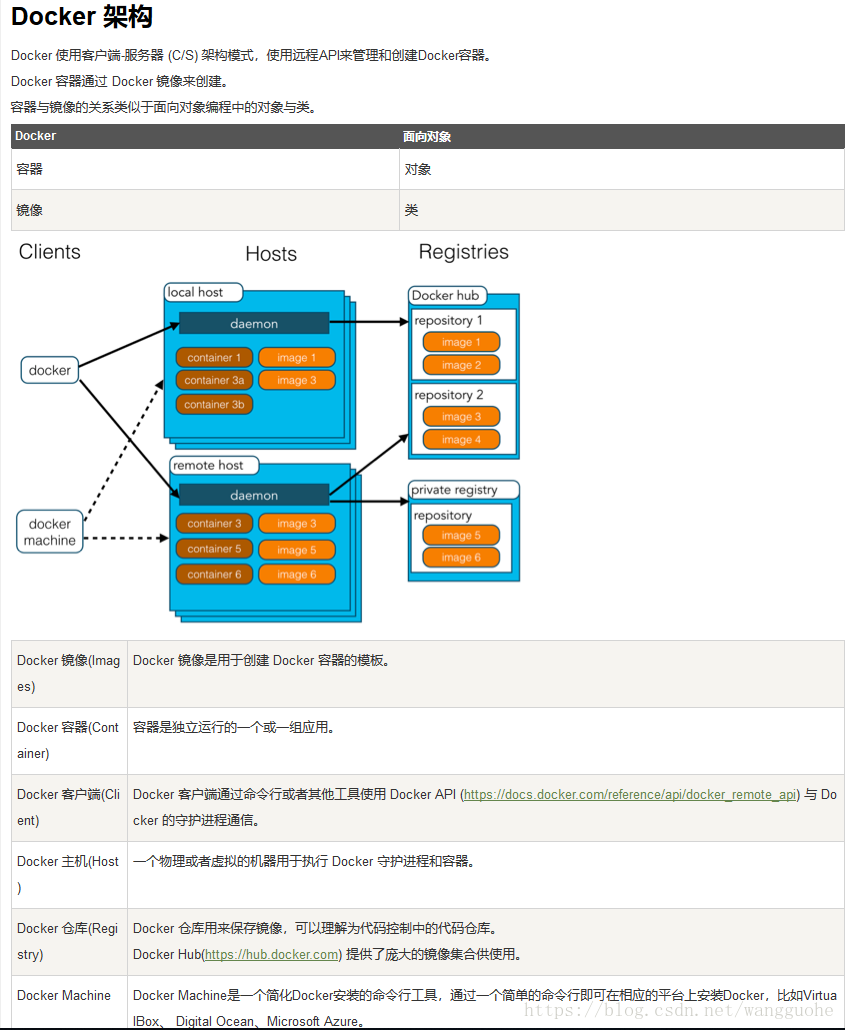Click the "Docker 容器(Container)" row label
This screenshot has height=1030, width=845.
click(x=69, y=740)
